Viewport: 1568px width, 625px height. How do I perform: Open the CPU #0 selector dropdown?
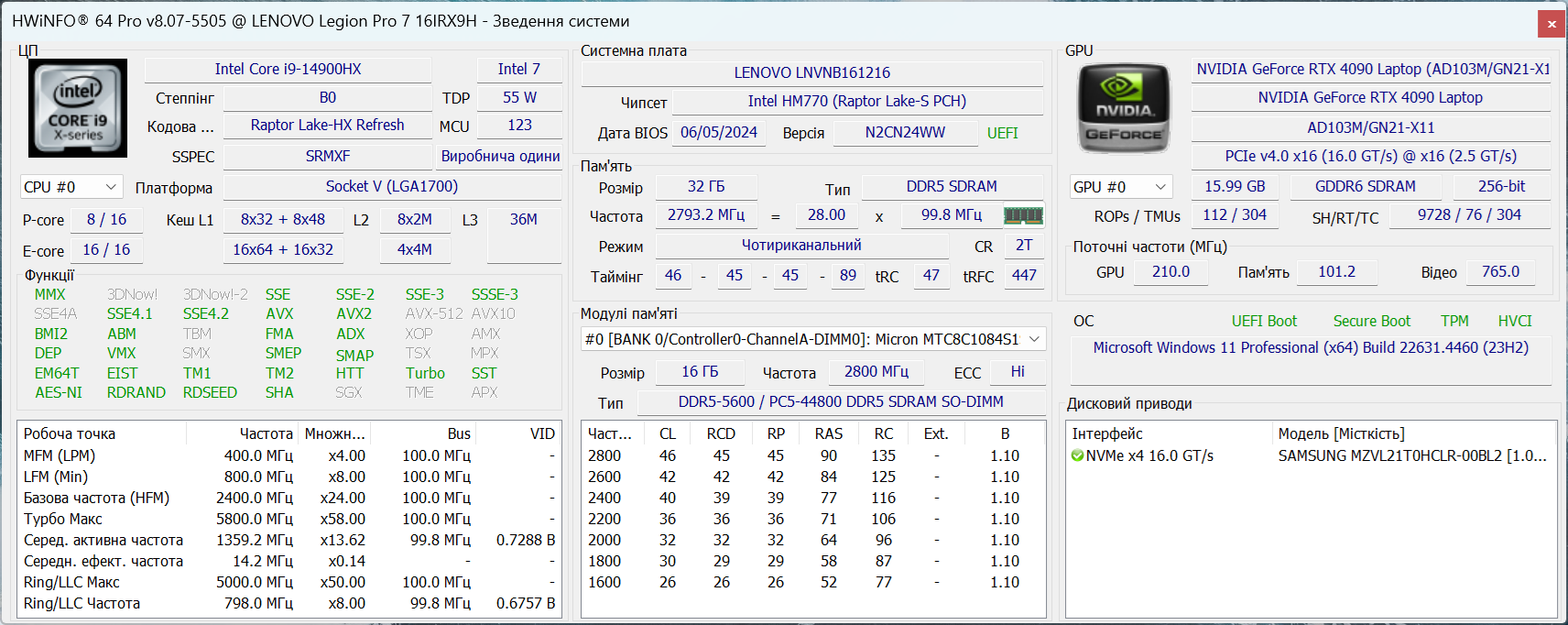pos(71,187)
